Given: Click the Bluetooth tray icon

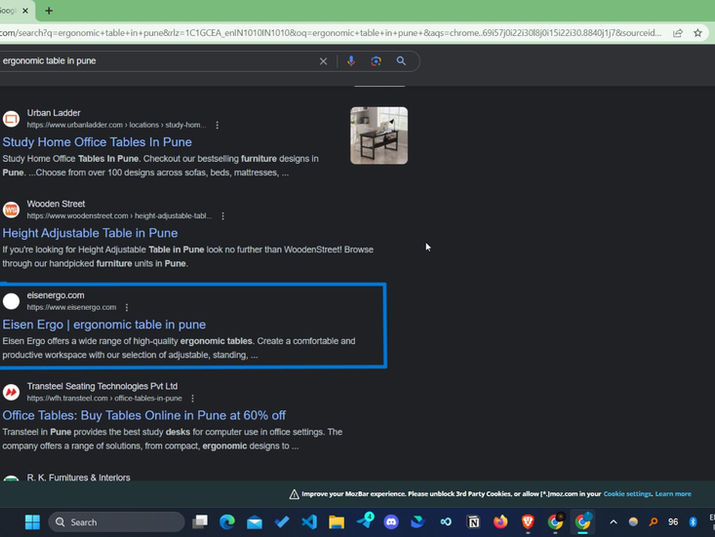Looking at the screenshot, I should (x=693, y=522).
